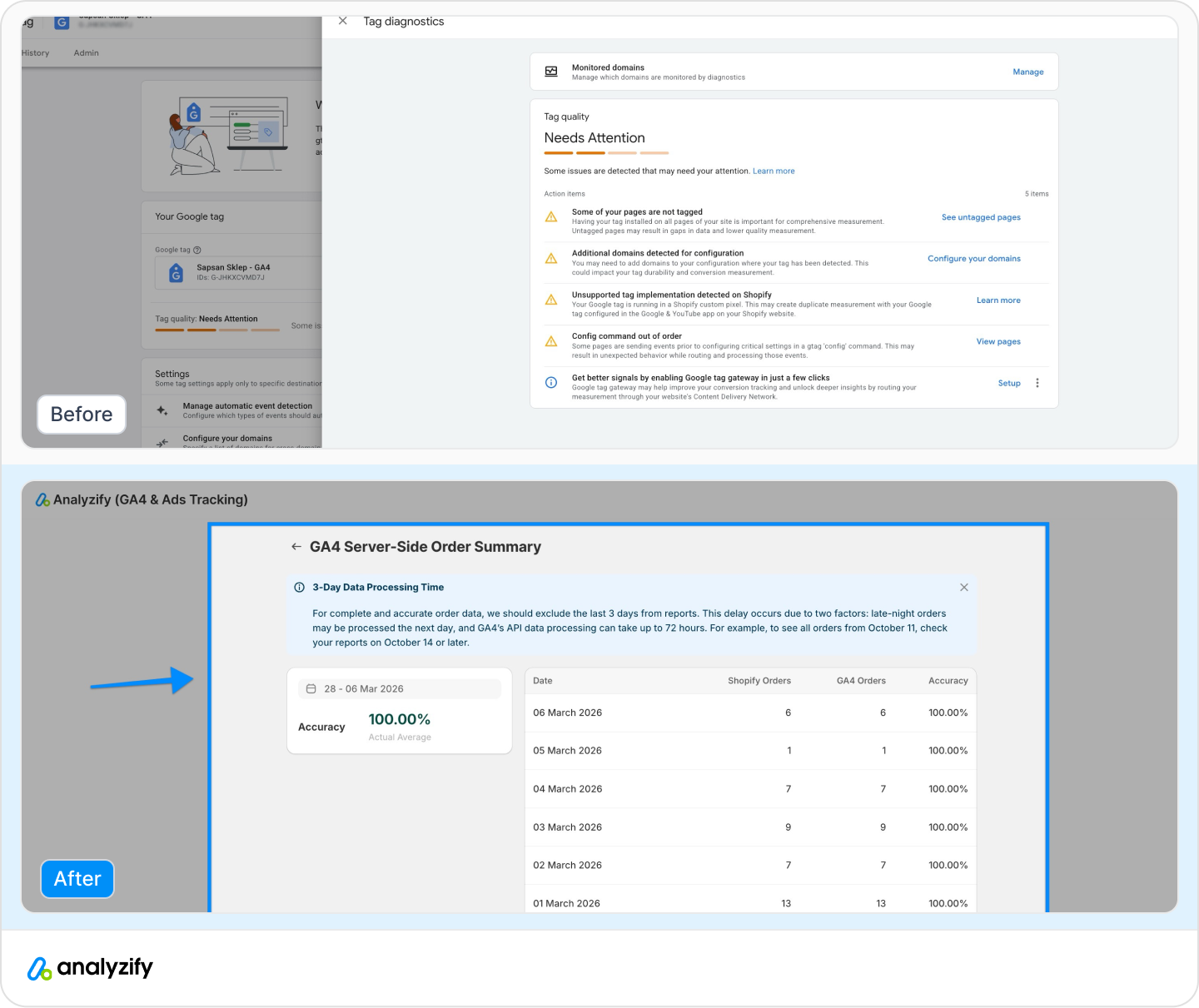Click warning icon for untagged pages item

(x=551, y=217)
